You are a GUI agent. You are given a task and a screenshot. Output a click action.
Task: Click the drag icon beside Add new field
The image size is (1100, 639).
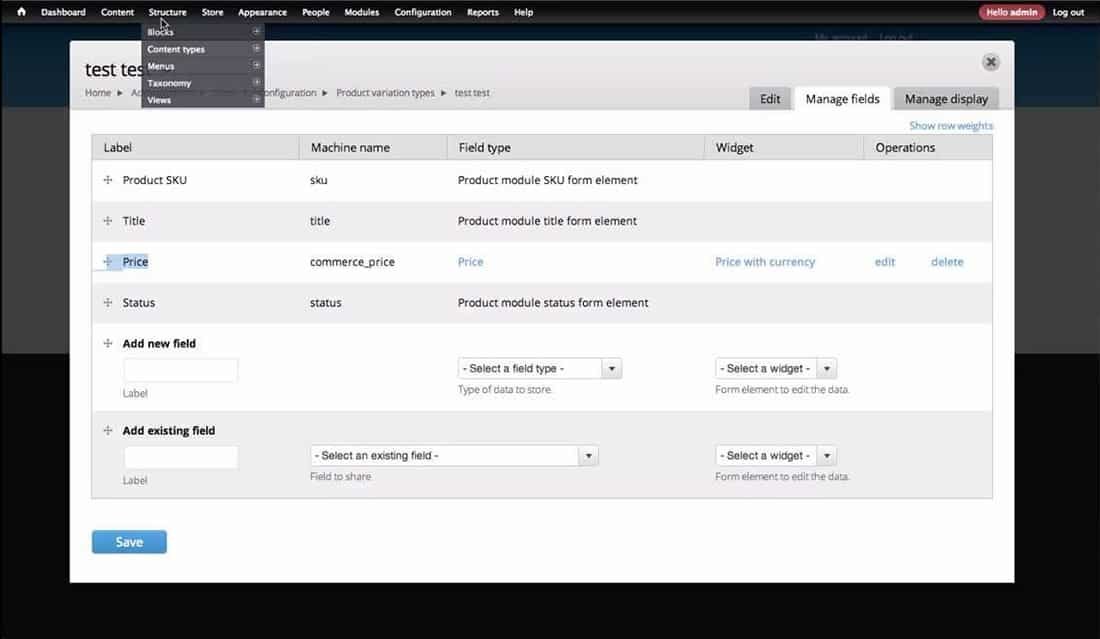(108, 343)
